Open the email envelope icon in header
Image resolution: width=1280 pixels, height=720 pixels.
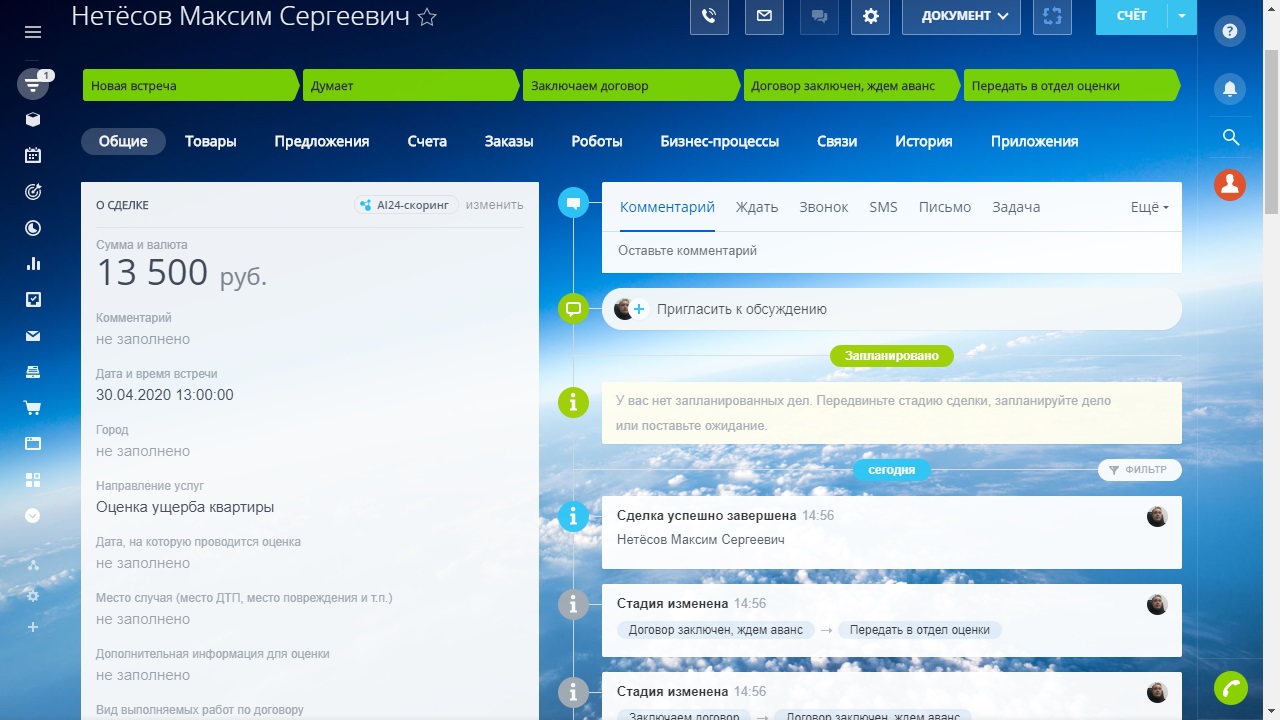(764, 16)
